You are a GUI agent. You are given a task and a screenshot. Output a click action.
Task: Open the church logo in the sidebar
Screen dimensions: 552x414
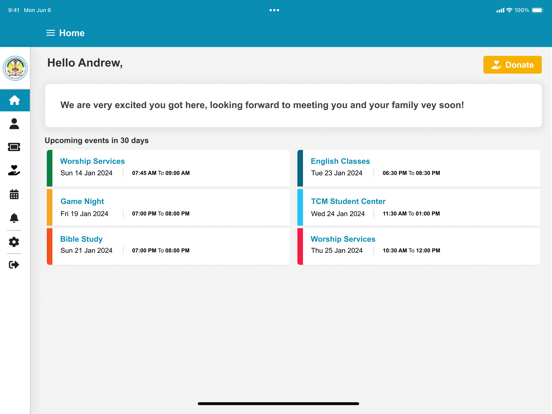15,68
